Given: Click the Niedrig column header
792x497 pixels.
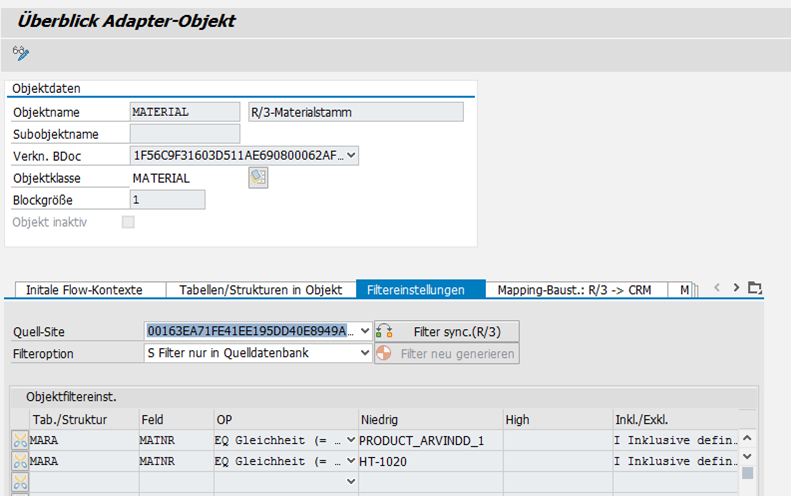Looking at the screenshot, I should click(430, 420).
